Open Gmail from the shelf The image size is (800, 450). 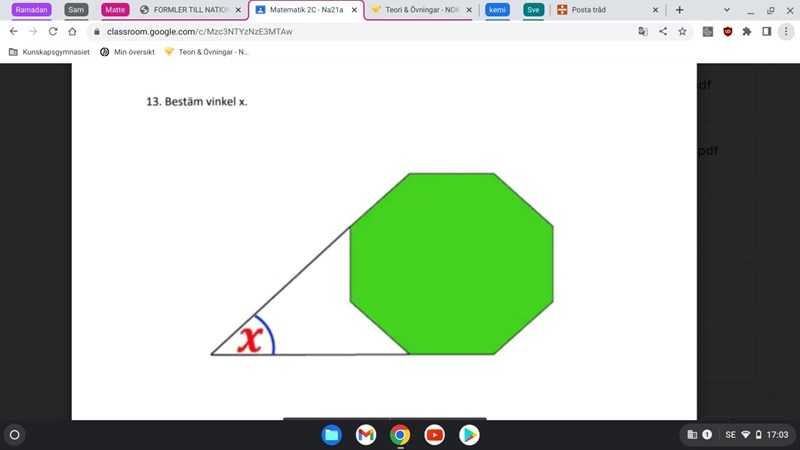tap(366, 435)
